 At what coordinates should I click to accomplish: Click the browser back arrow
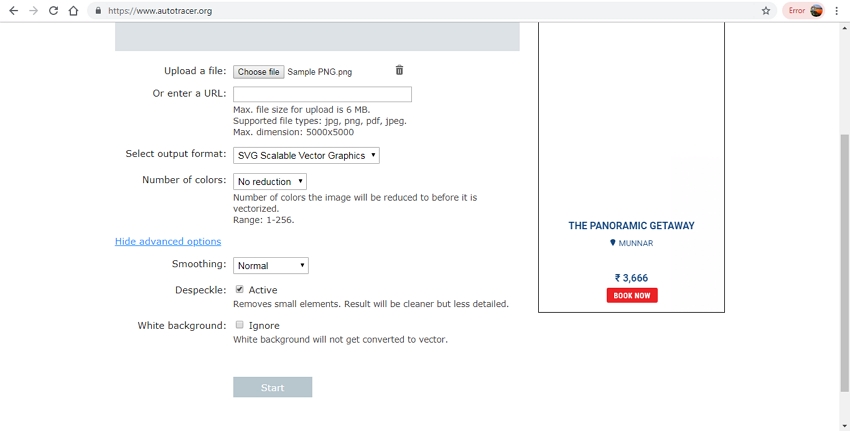click(x=13, y=11)
